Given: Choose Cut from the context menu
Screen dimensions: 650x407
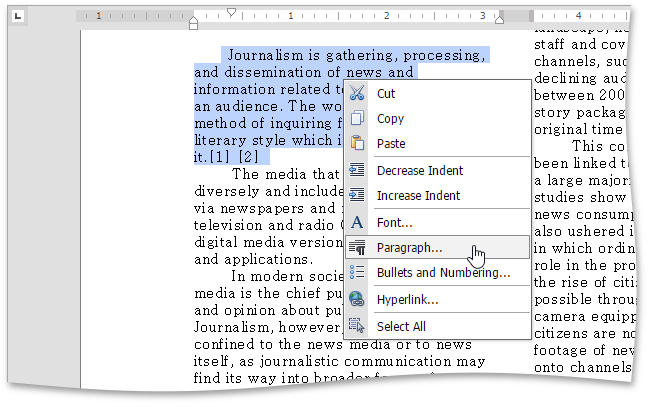Looking at the screenshot, I should click(438, 93).
